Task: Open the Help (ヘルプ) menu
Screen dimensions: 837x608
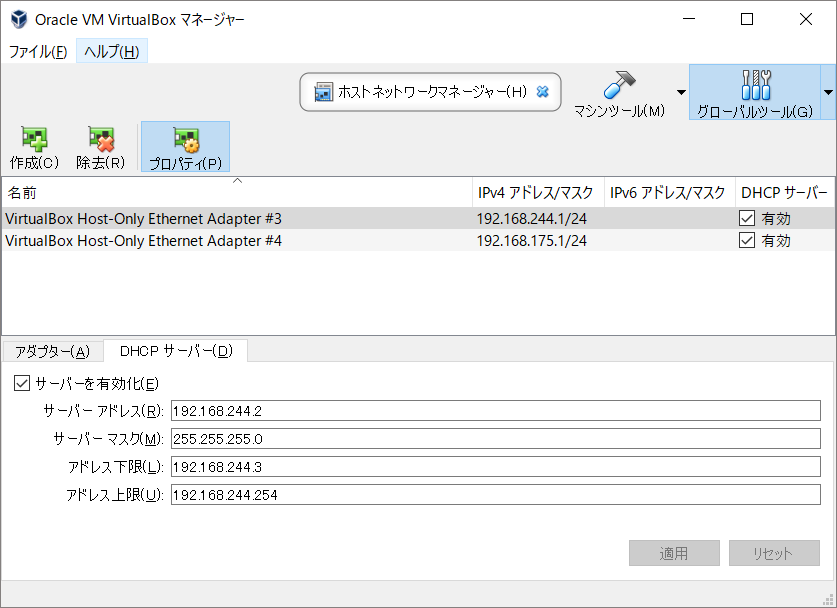Action: (112, 52)
